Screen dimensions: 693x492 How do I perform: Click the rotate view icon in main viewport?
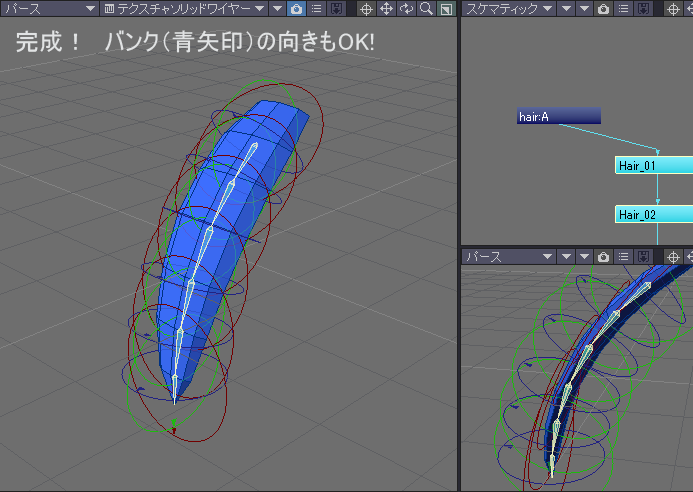406,8
